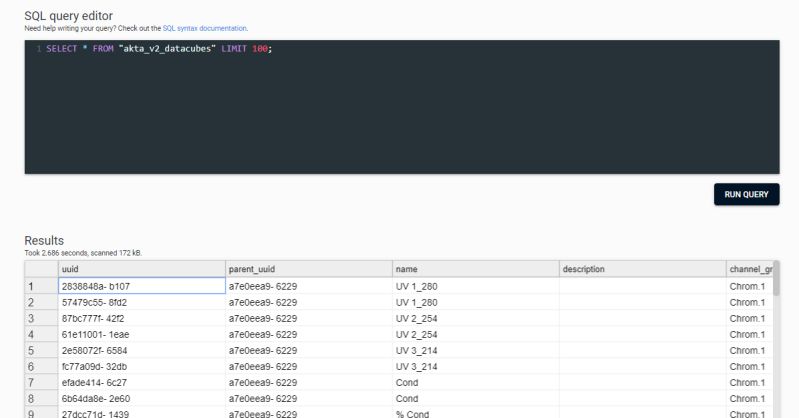Click % Cond name in row 9

click(476, 413)
